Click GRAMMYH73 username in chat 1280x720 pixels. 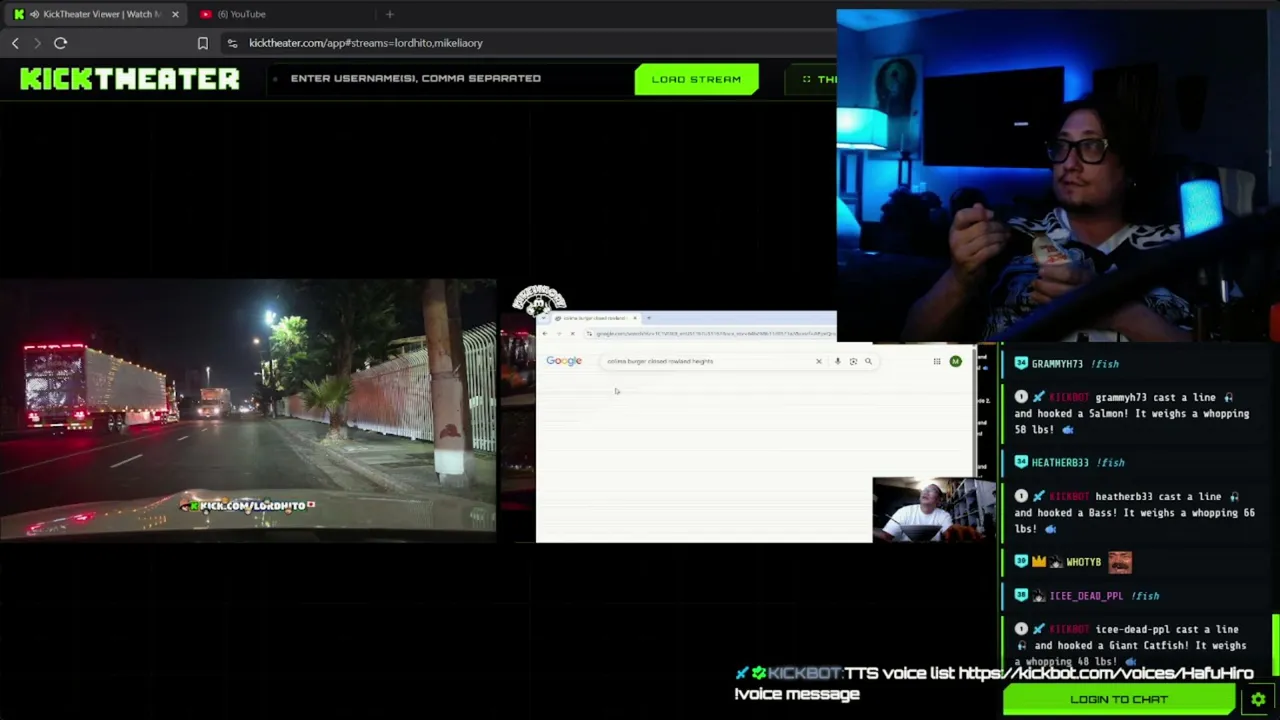(1058, 364)
